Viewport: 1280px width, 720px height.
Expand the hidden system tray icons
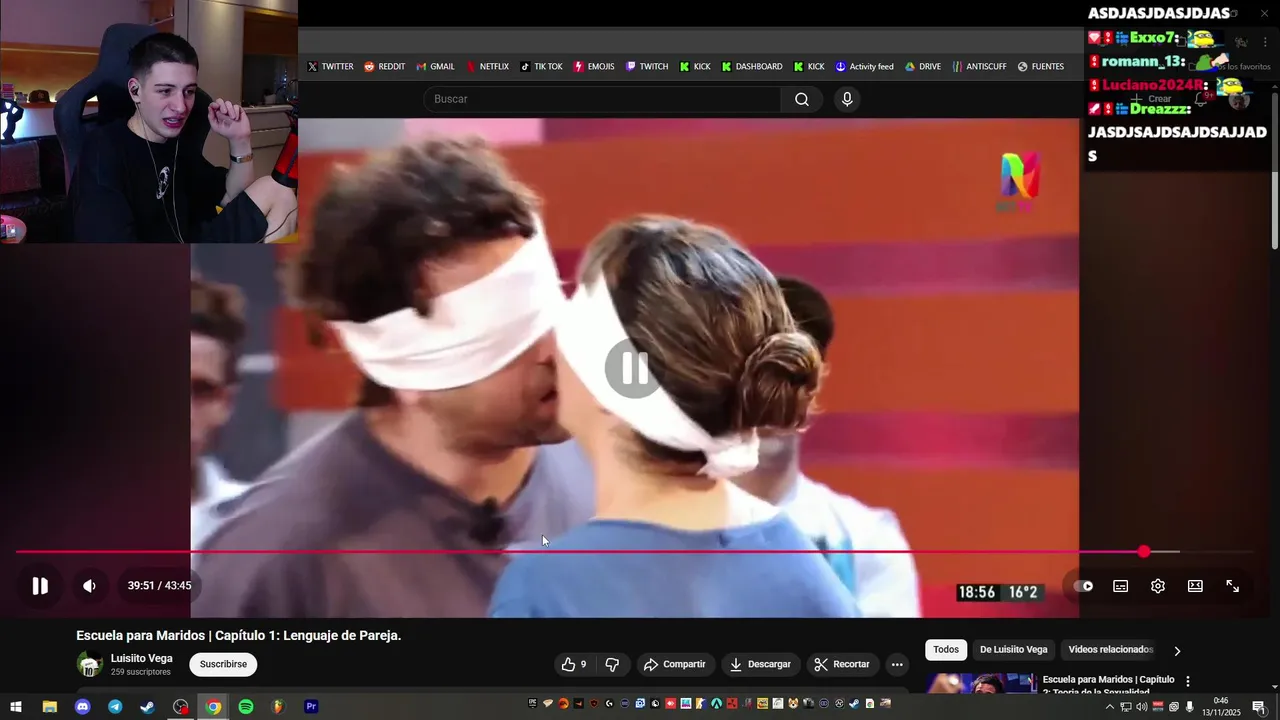point(1109,707)
